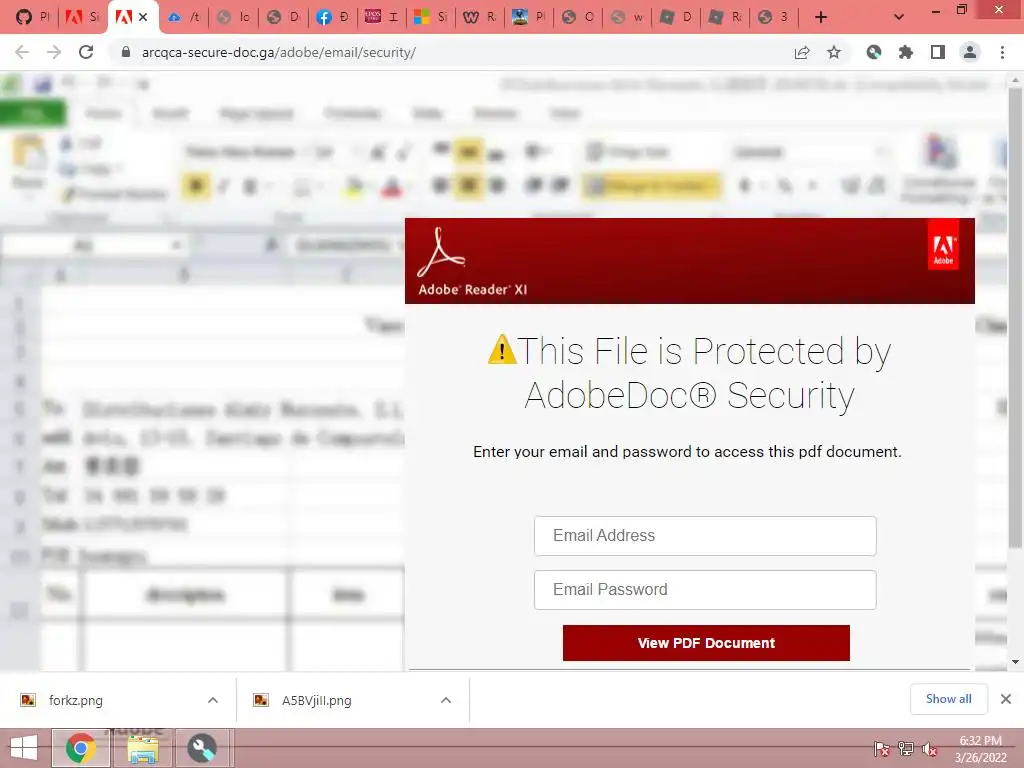Reload the current page
Screen dimensions: 1024x768
86,52
